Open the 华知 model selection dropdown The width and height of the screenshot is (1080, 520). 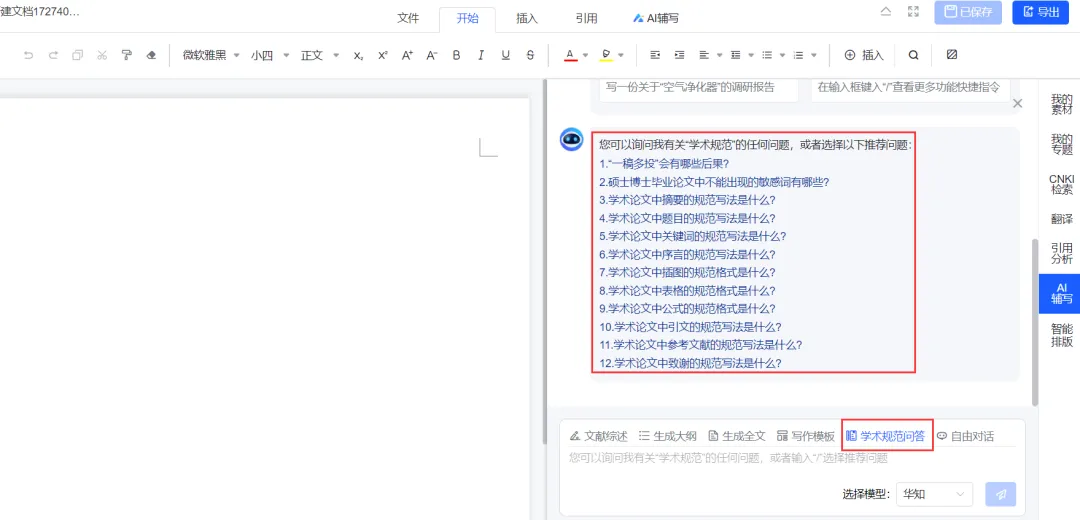934,495
